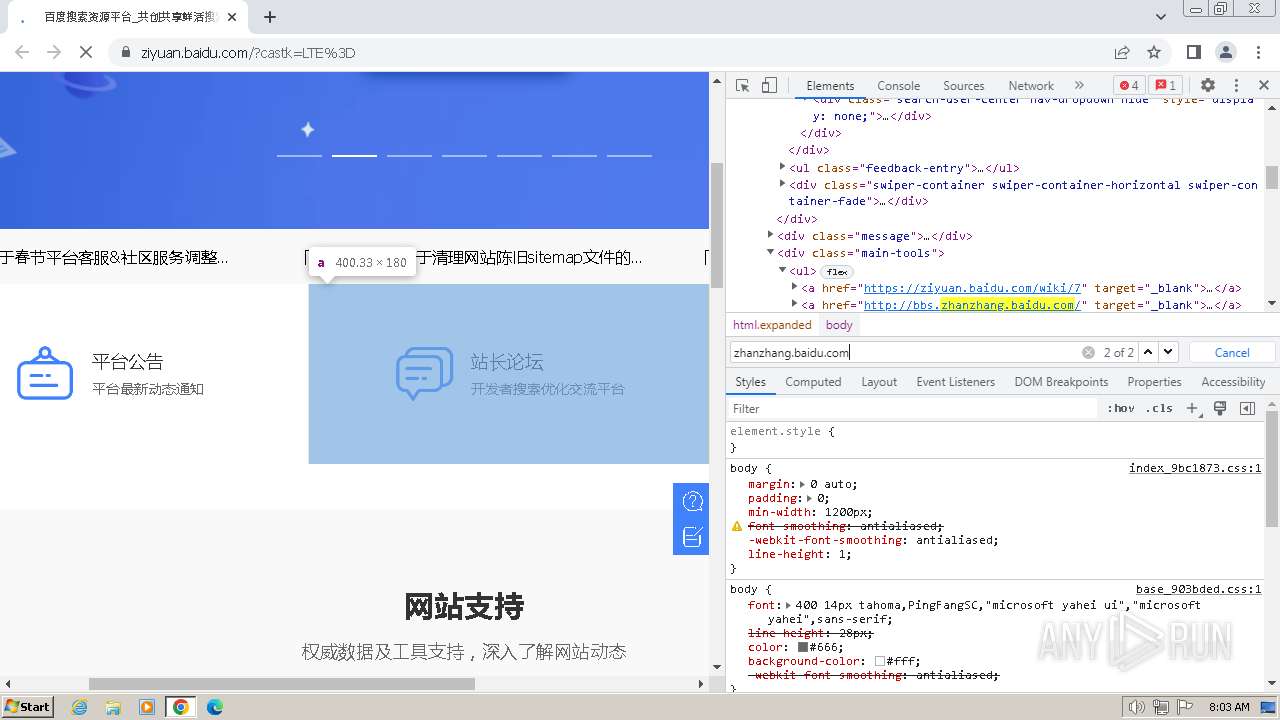Switch to the Layout pane tab
Screen dimensions: 1280x720
click(879, 382)
